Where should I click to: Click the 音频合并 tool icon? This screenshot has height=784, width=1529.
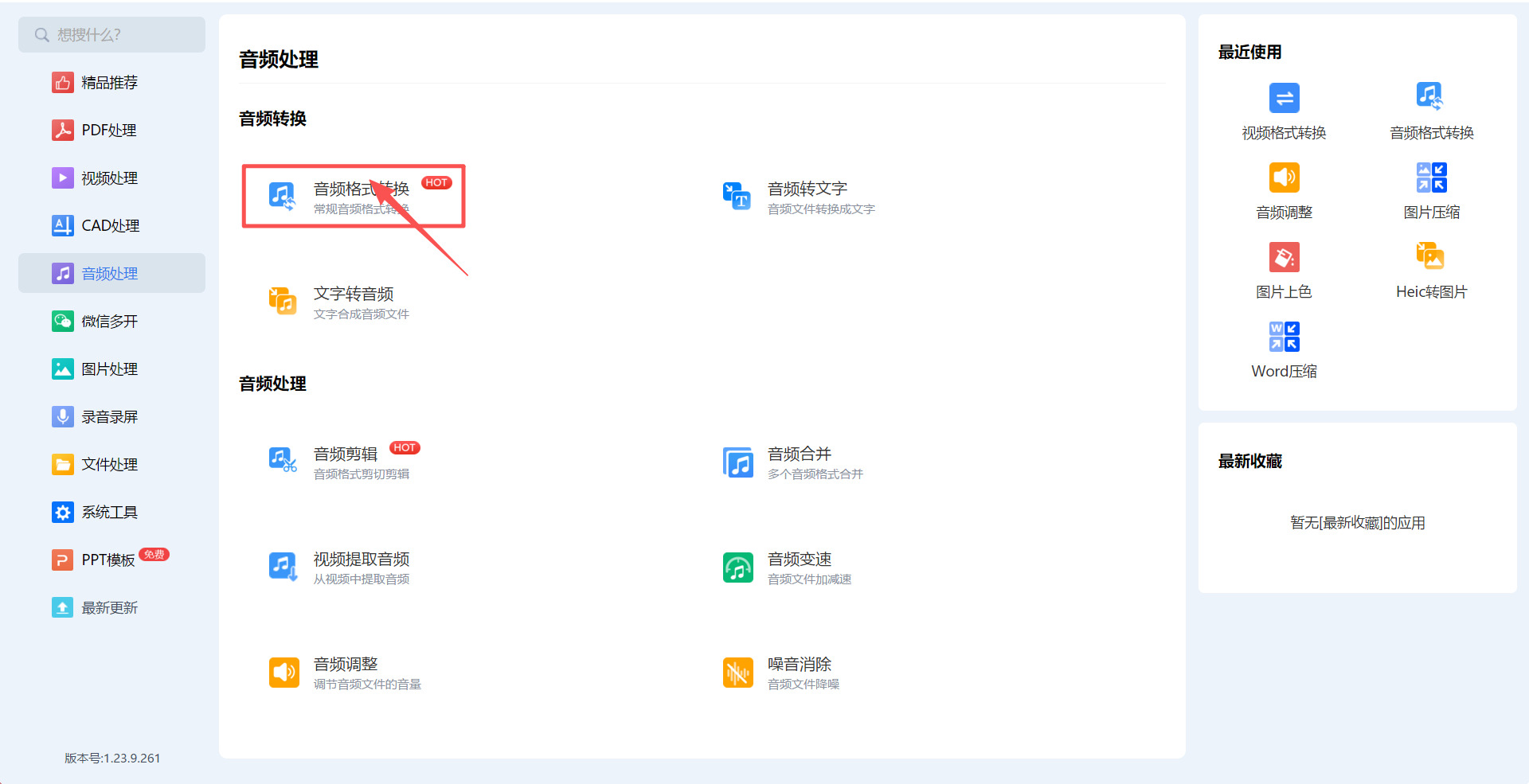click(737, 462)
